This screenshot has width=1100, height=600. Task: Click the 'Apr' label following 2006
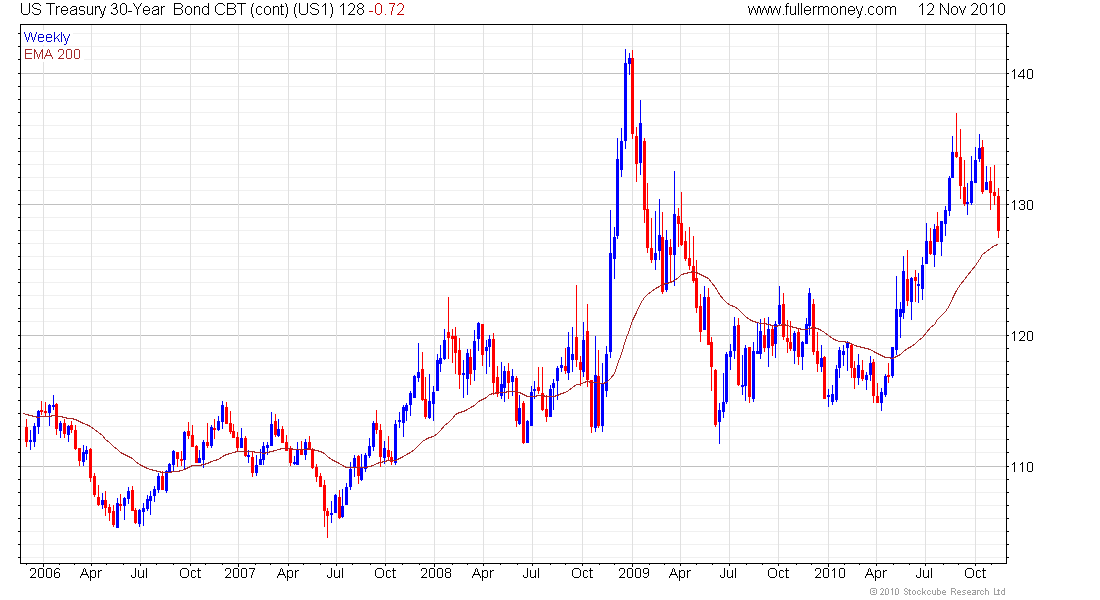pos(90,573)
